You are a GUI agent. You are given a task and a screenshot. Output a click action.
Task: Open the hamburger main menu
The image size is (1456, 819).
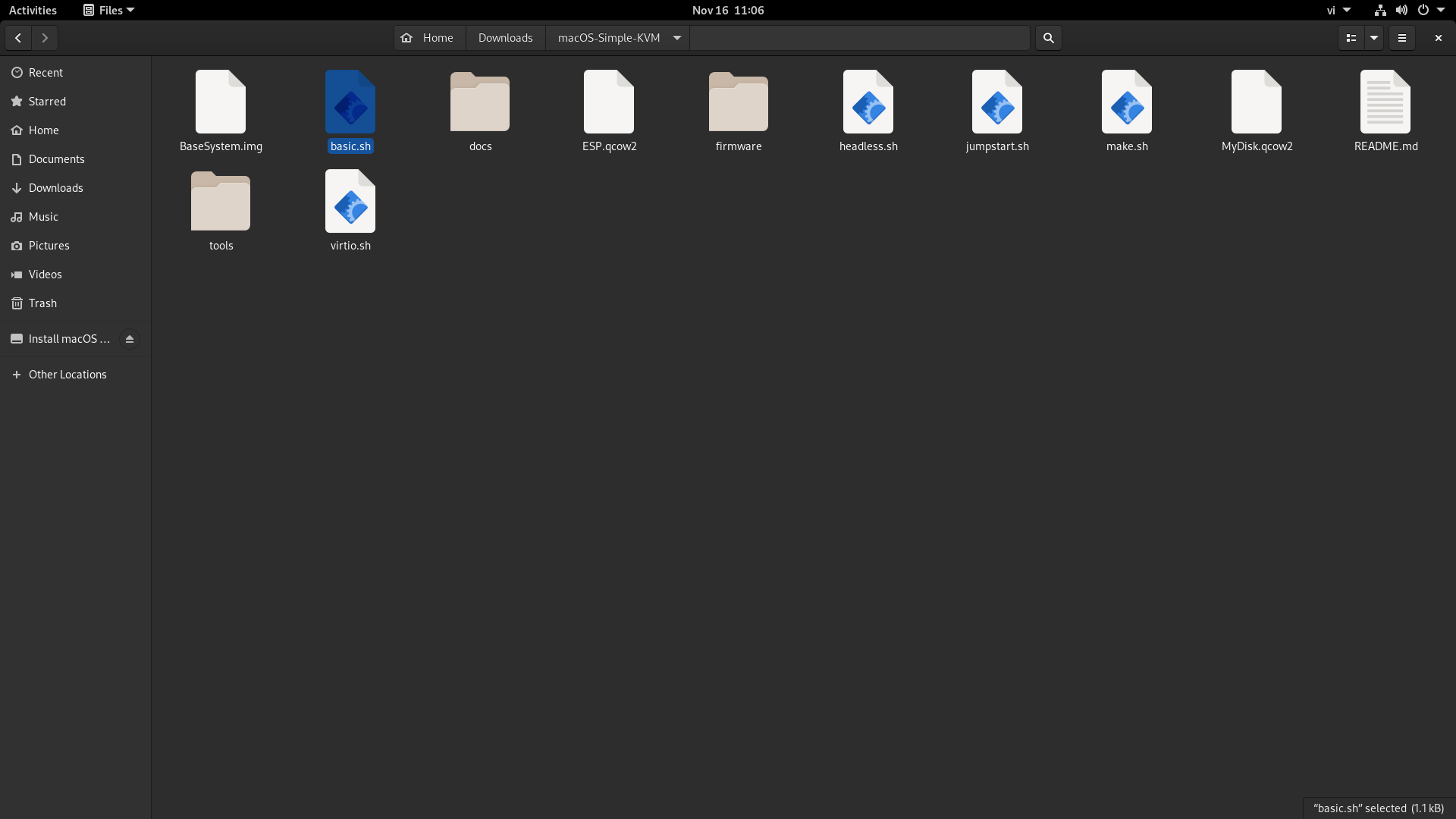[x=1401, y=38]
